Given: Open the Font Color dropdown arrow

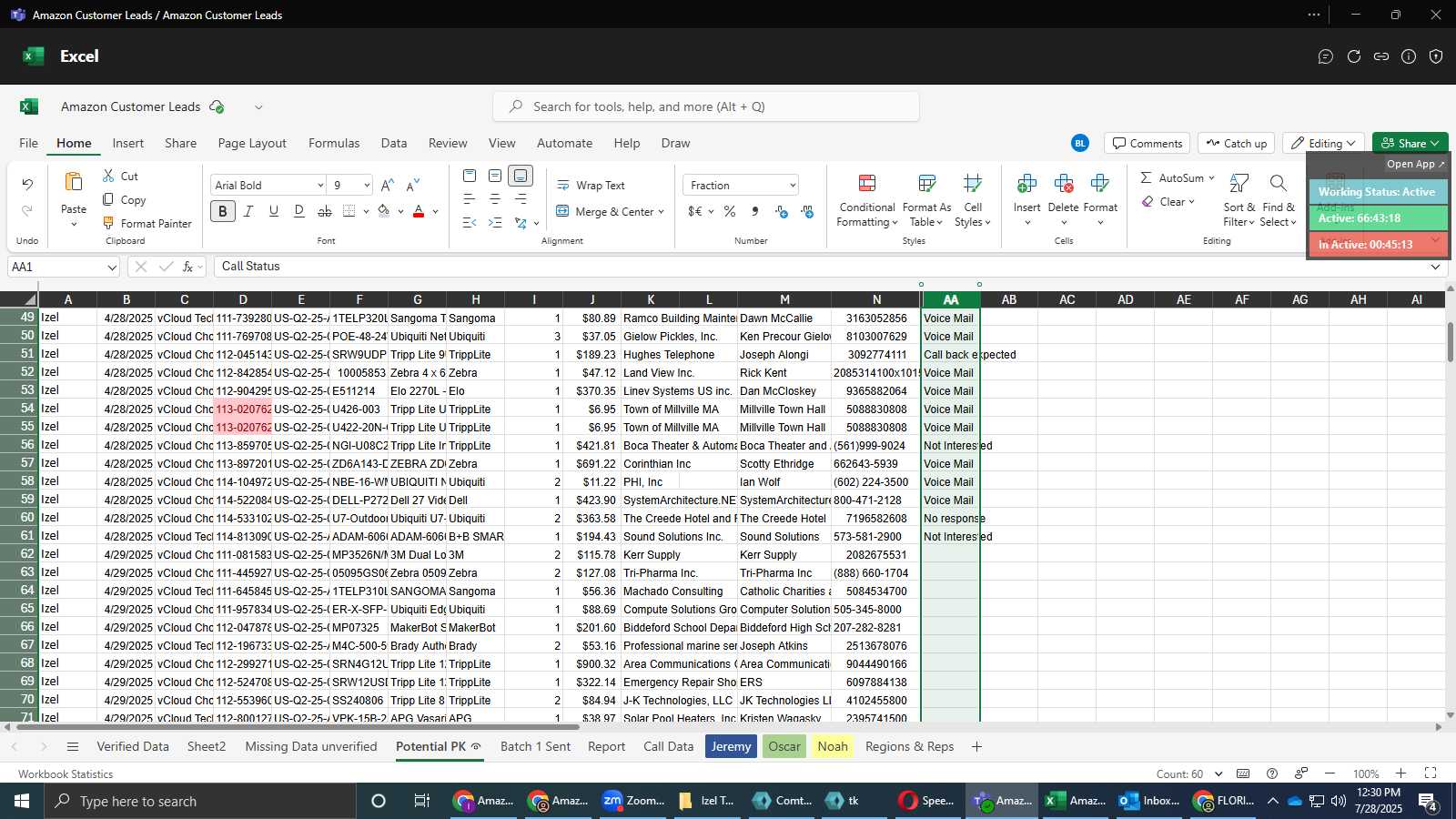Looking at the screenshot, I should click(435, 211).
